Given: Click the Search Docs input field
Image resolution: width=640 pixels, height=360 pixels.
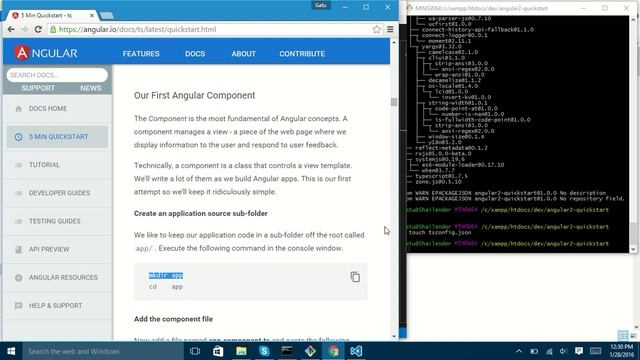Looking at the screenshot, I should (57, 75).
